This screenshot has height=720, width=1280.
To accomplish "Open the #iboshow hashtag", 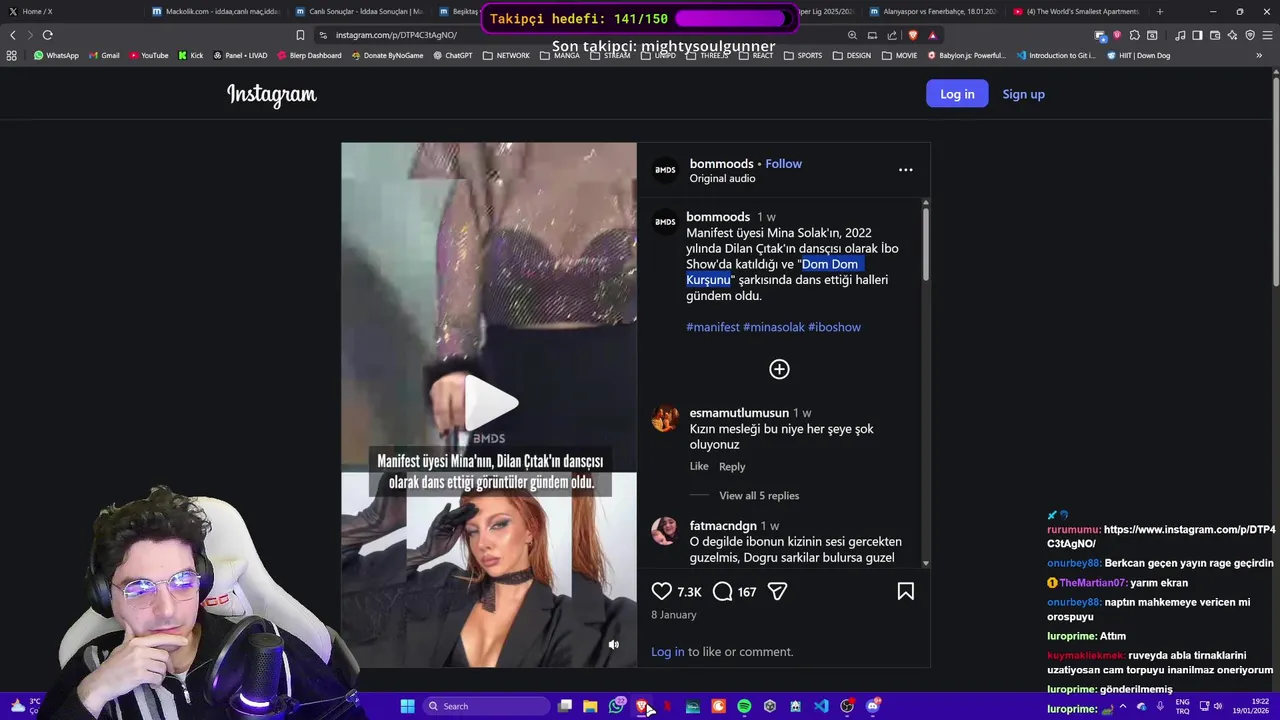I will pos(834,327).
